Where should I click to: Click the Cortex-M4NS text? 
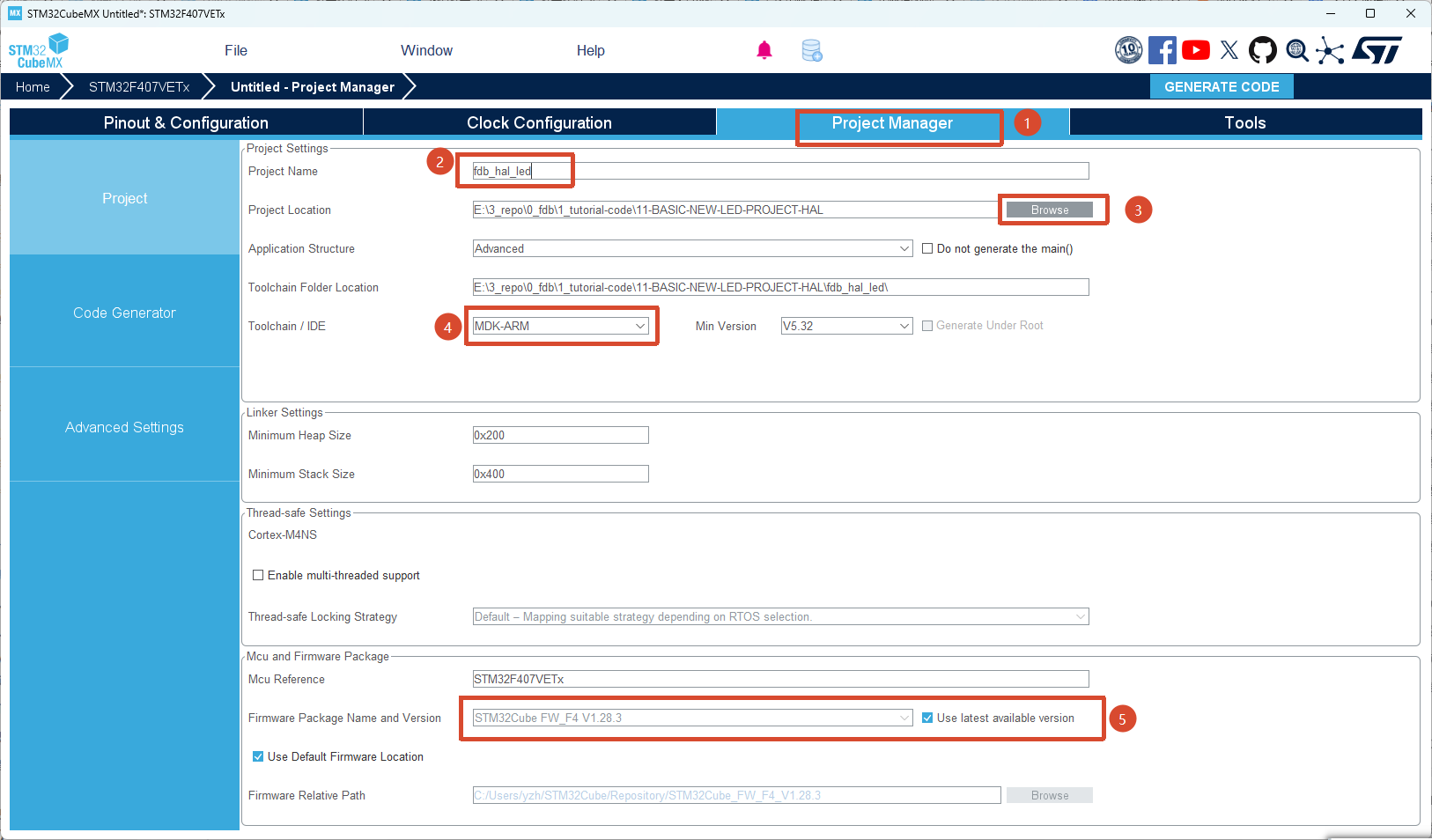click(x=283, y=534)
